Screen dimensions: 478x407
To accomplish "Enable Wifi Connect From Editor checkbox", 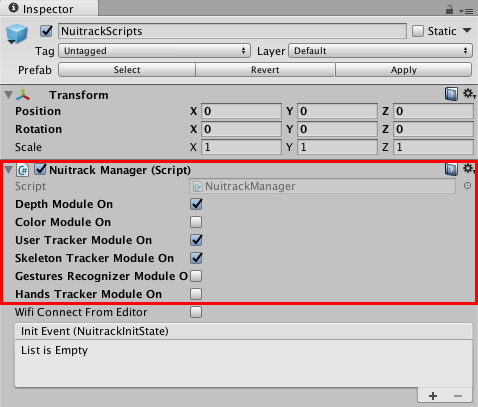I will click(196, 312).
